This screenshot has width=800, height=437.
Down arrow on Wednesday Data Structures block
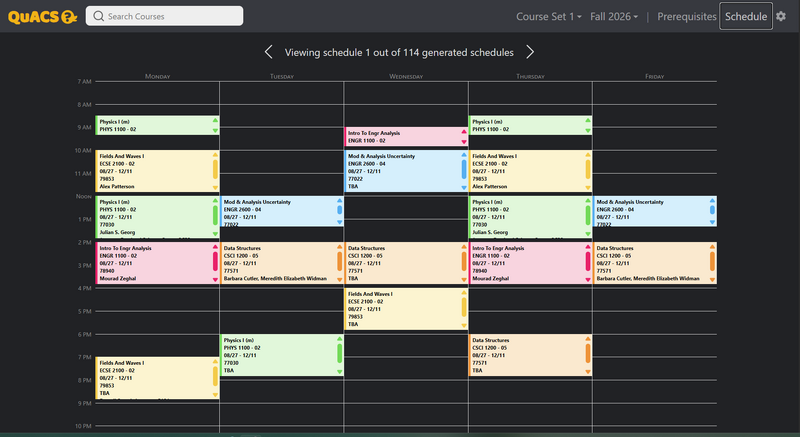pyautogui.click(x=464, y=279)
